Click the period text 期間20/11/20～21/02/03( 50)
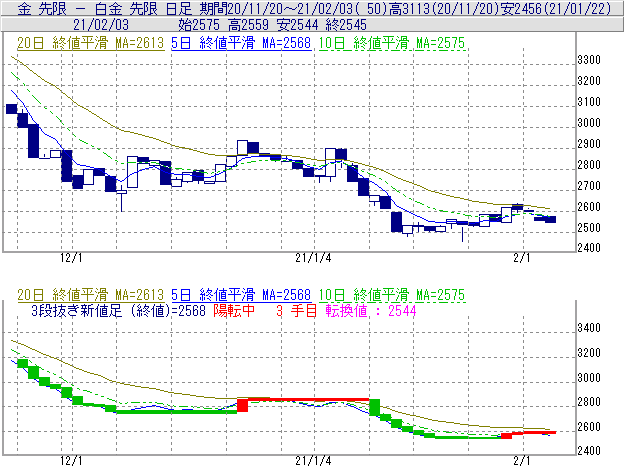The height and width of the screenshot is (473, 624). [x=294, y=8]
